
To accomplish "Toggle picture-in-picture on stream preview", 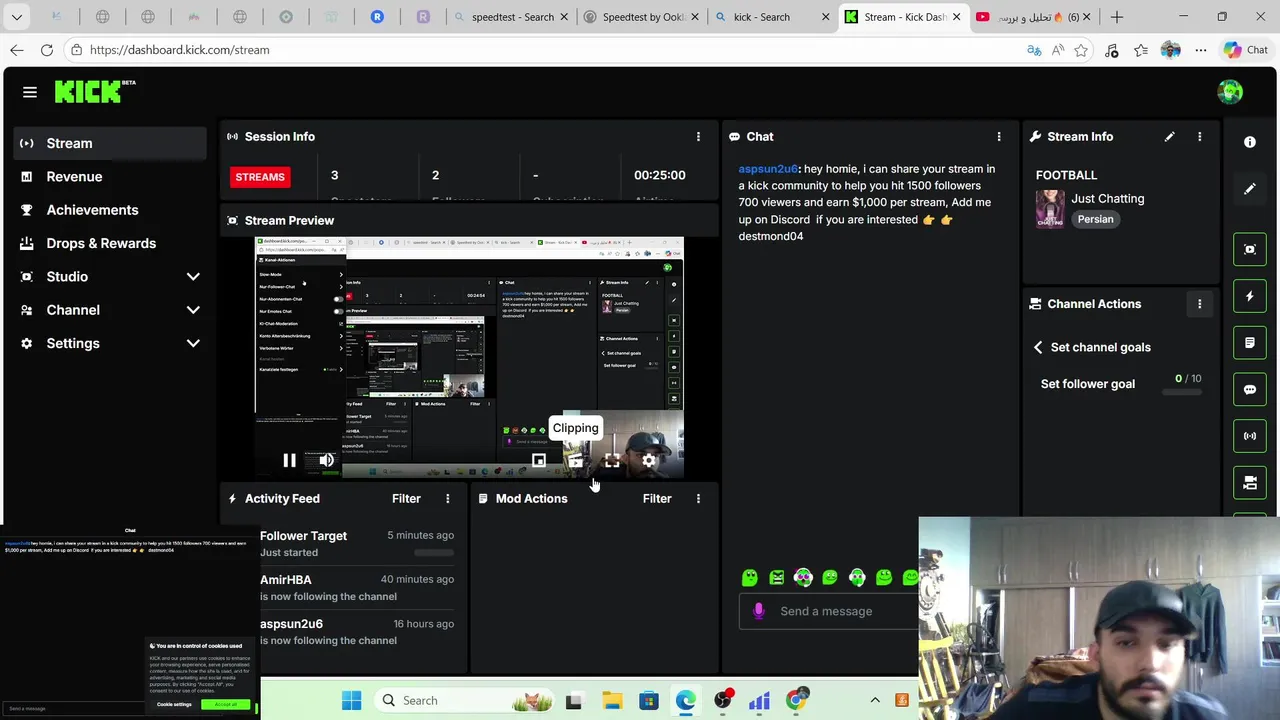I will 538,461.
